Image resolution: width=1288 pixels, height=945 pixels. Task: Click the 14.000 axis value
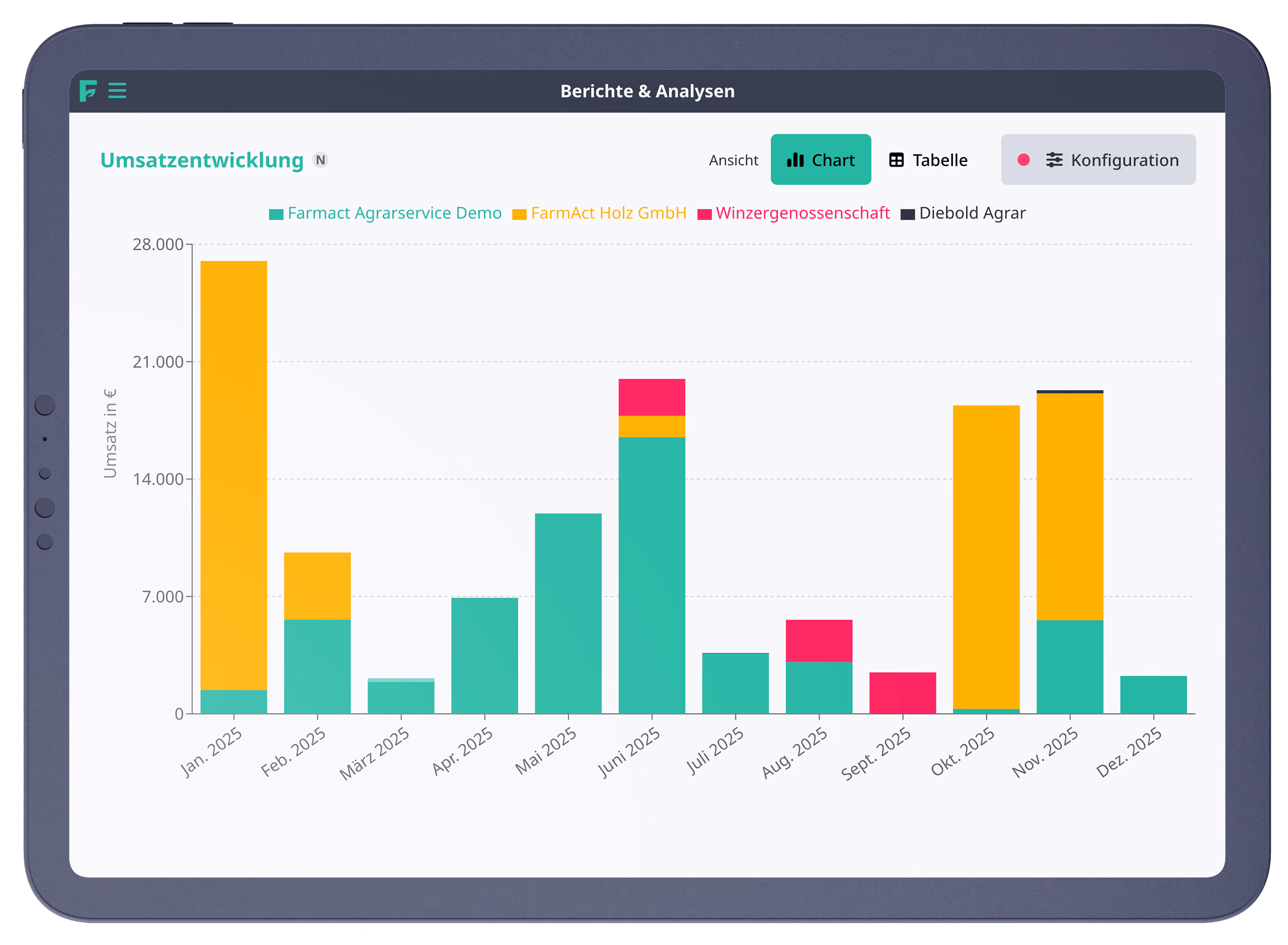tap(158, 479)
